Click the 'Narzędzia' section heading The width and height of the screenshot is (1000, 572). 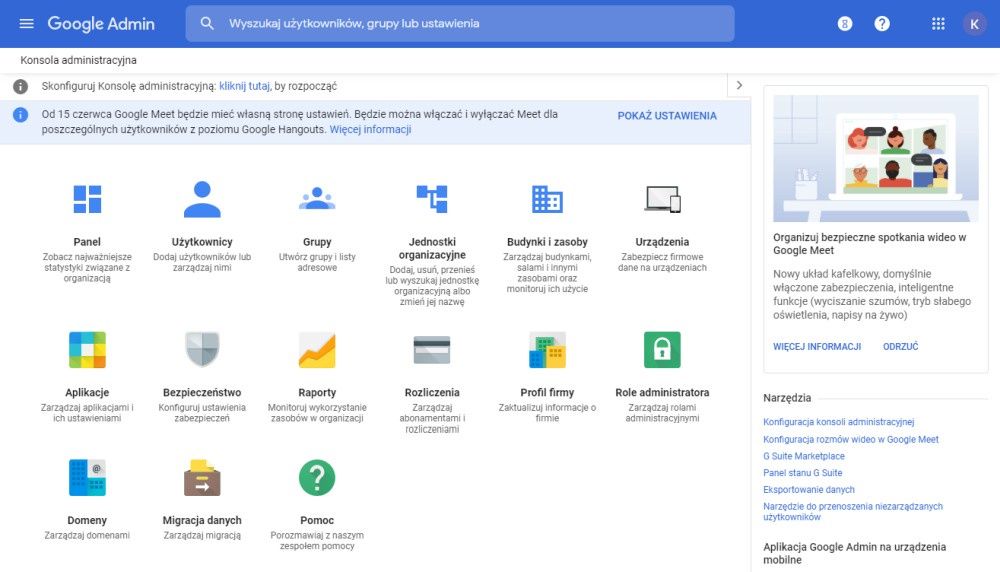click(x=787, y=398)
